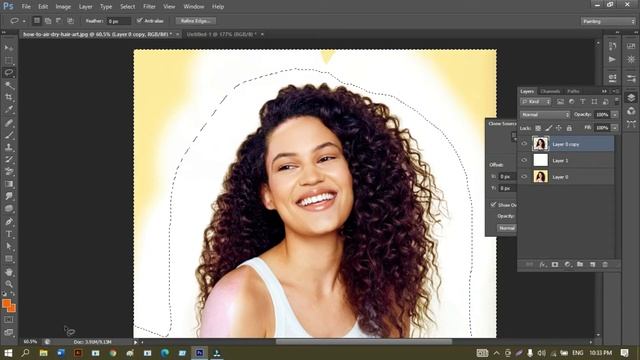Click the Refine Edge button
640x360 pixels.
(x=196, y=21)
